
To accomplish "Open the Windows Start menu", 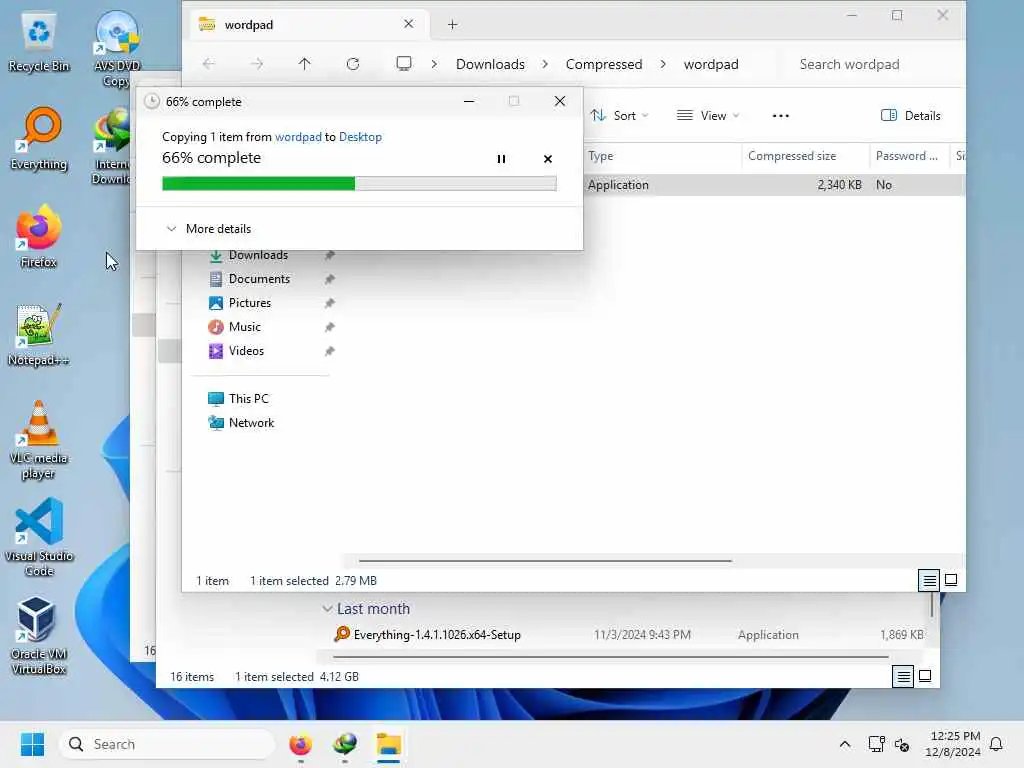I will point(32,744).
